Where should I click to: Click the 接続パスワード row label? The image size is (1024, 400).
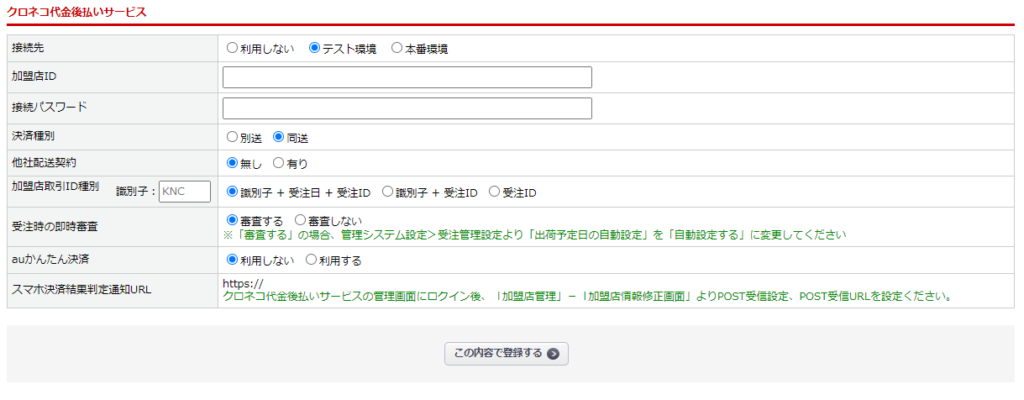pyautogui.click(x=49, y=107)
